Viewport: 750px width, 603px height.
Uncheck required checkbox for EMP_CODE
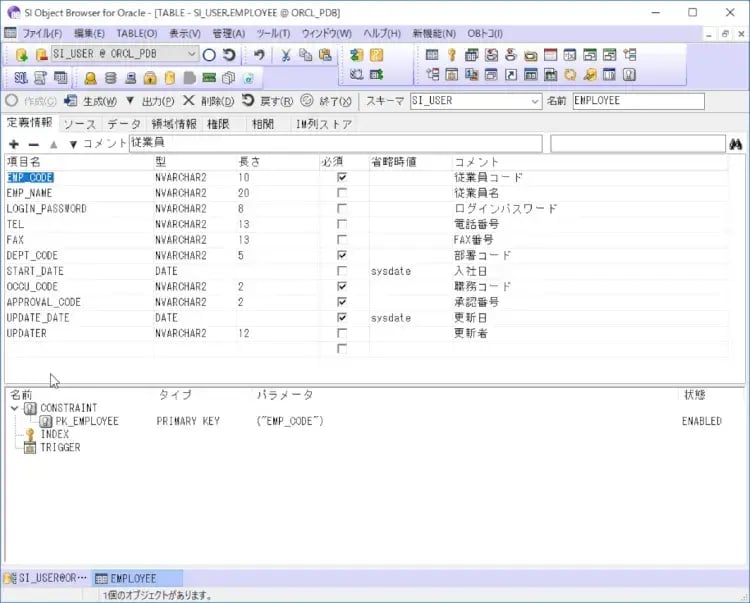click(342, 178)
